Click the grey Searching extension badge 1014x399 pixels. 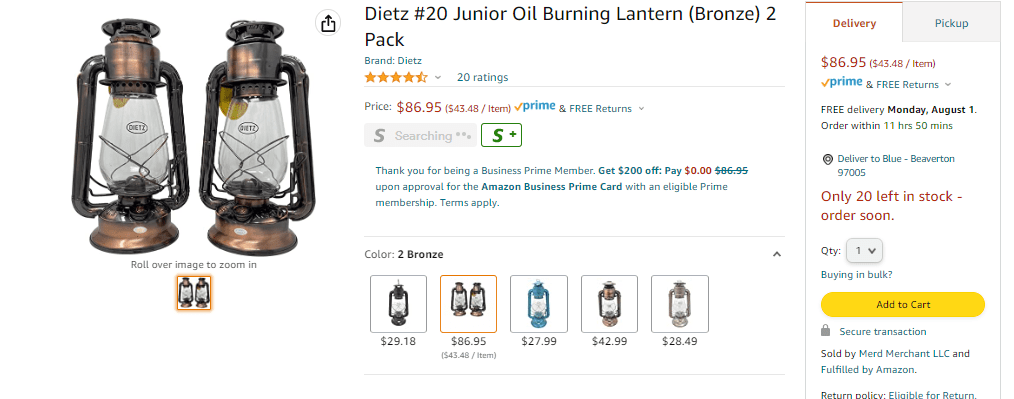tap(420, 135)
